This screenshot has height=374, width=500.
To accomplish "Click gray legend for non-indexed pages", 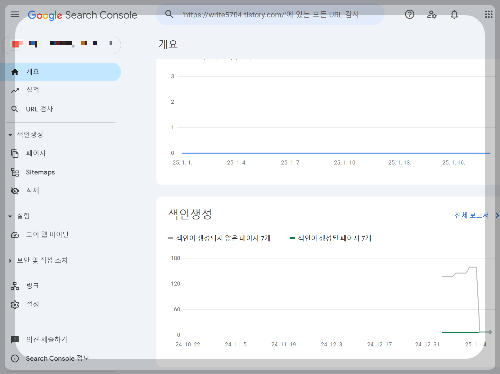I will pos(219,238).
